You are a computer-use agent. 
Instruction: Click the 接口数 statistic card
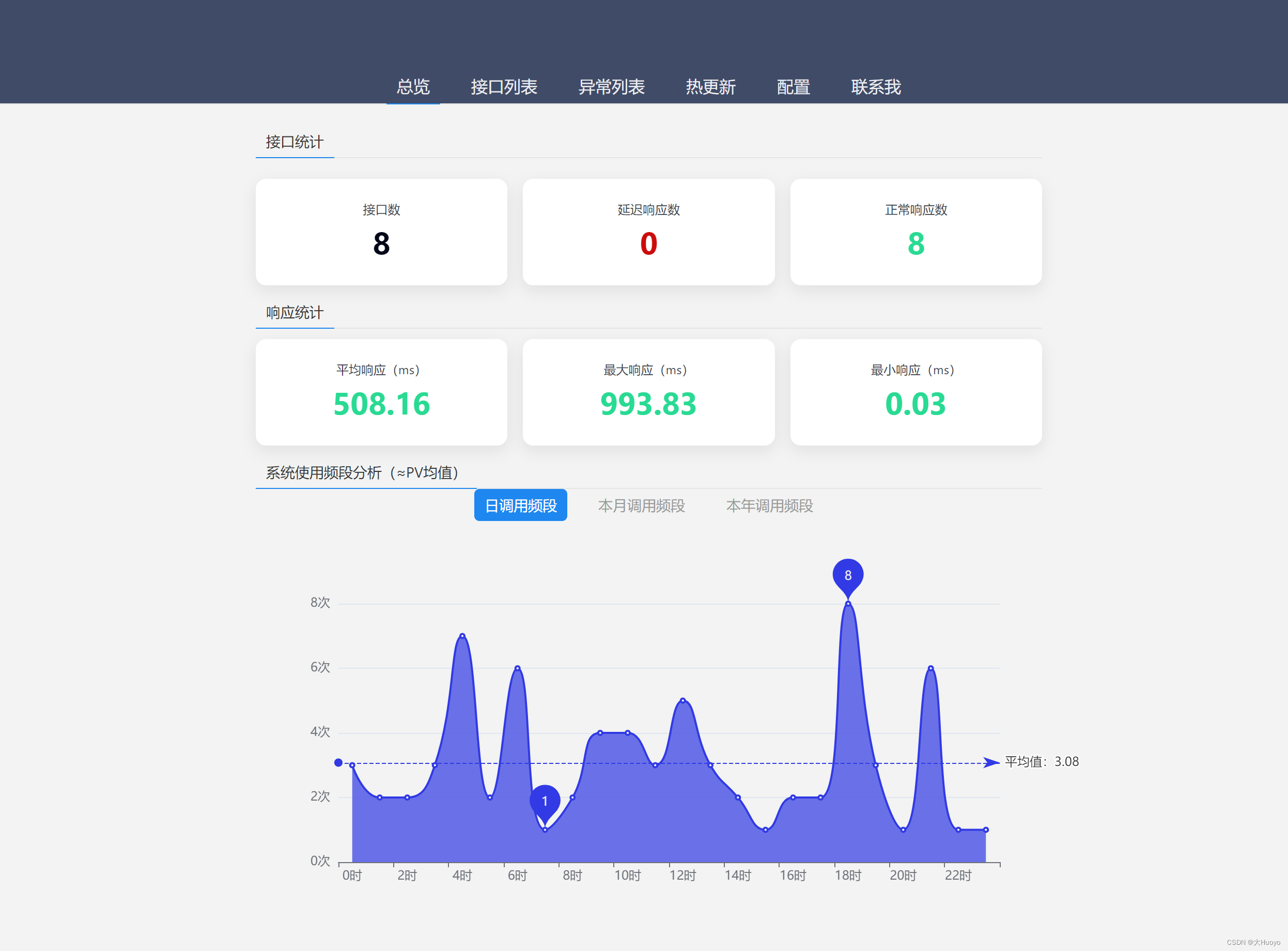point(381,232)
